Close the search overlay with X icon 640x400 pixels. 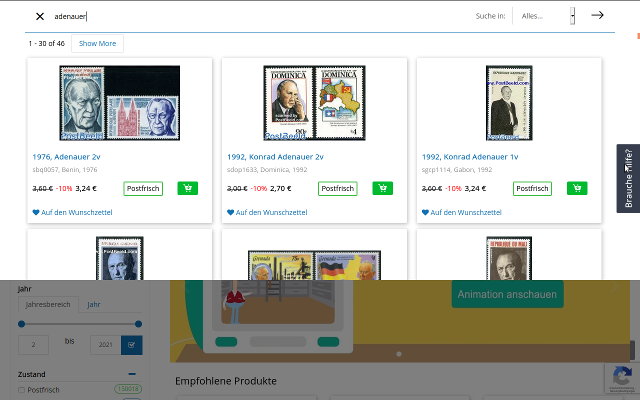click(40, 16)
